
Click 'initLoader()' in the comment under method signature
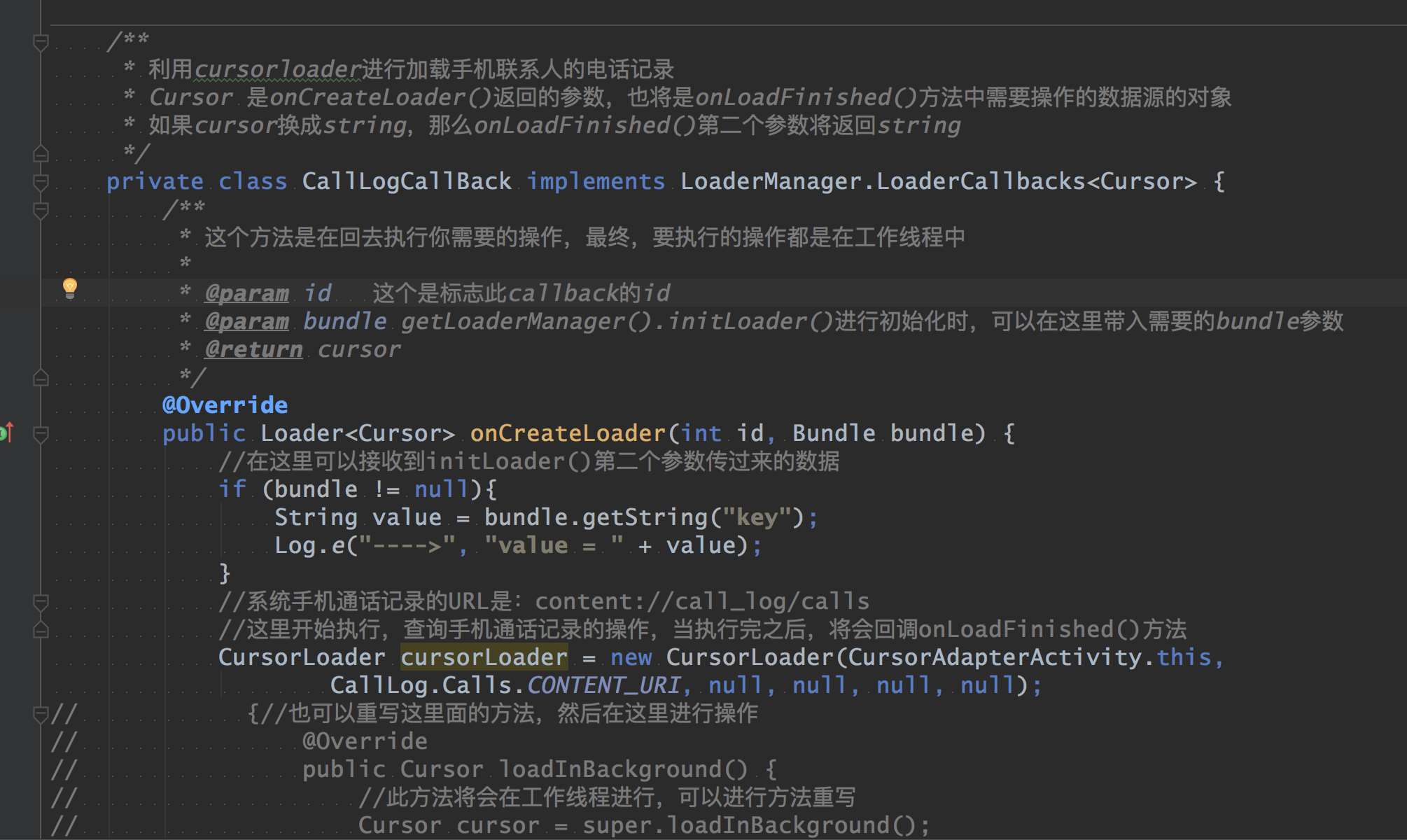(x=510, y=461)
